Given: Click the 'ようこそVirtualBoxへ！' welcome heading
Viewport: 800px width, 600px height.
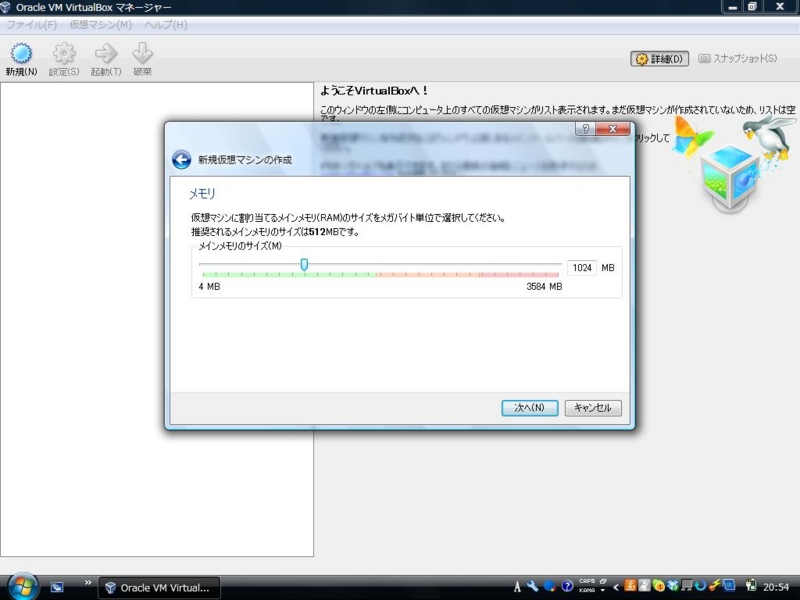Looking at the screenshot, I should 374,91.
